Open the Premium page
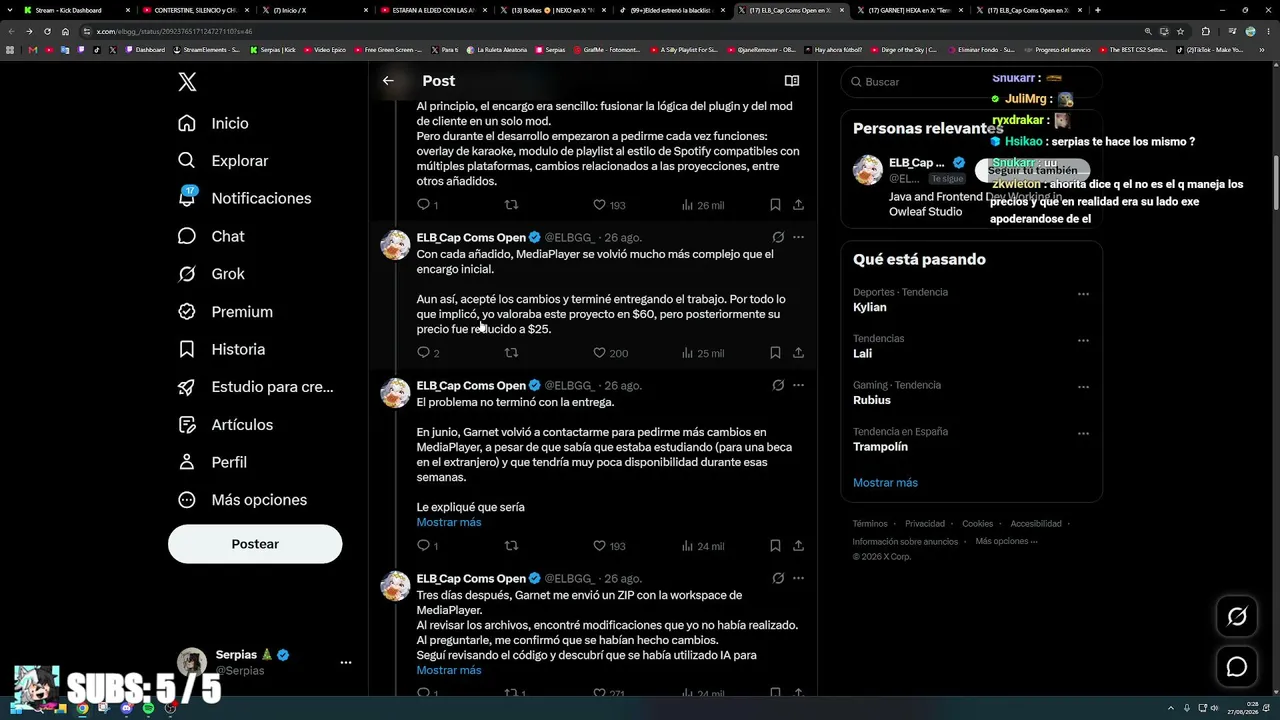 [x=225, y=312]
